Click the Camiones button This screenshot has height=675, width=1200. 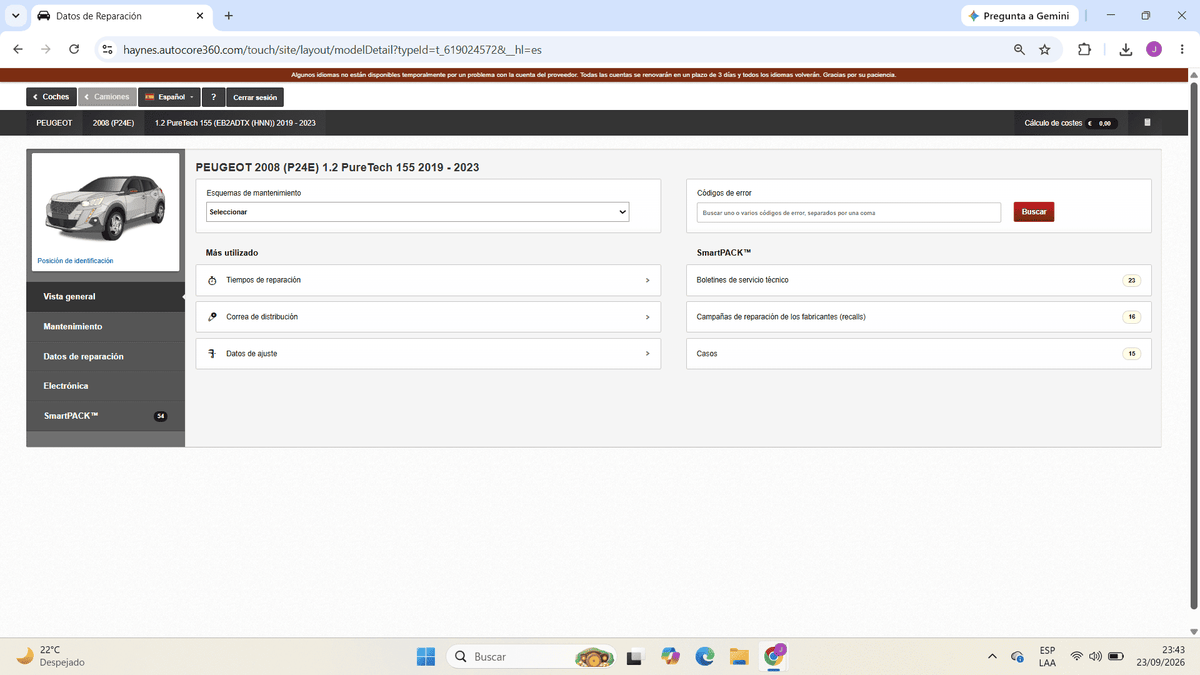(107, 97)
